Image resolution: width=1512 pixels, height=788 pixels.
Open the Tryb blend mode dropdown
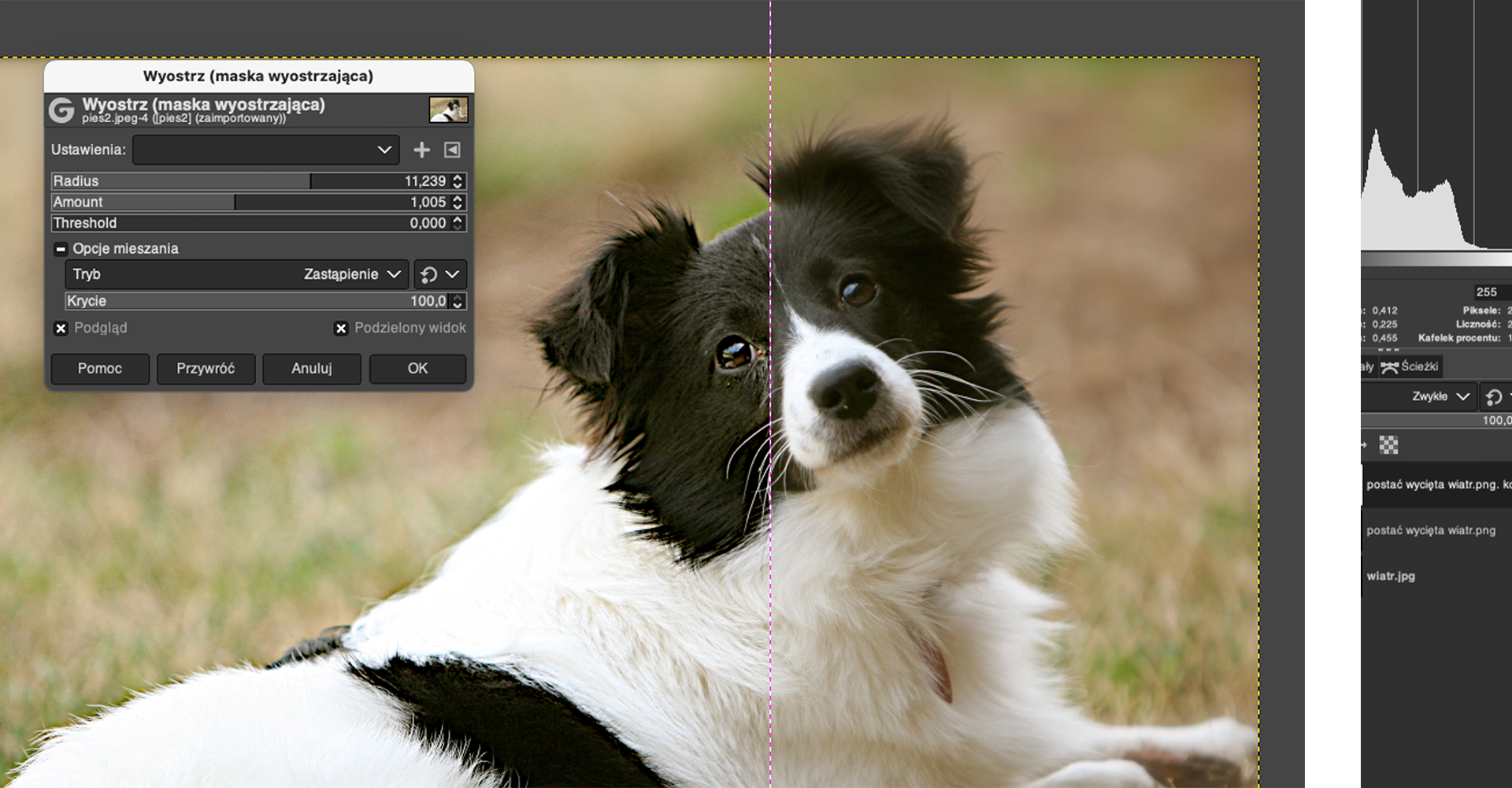tap(237, 274)
